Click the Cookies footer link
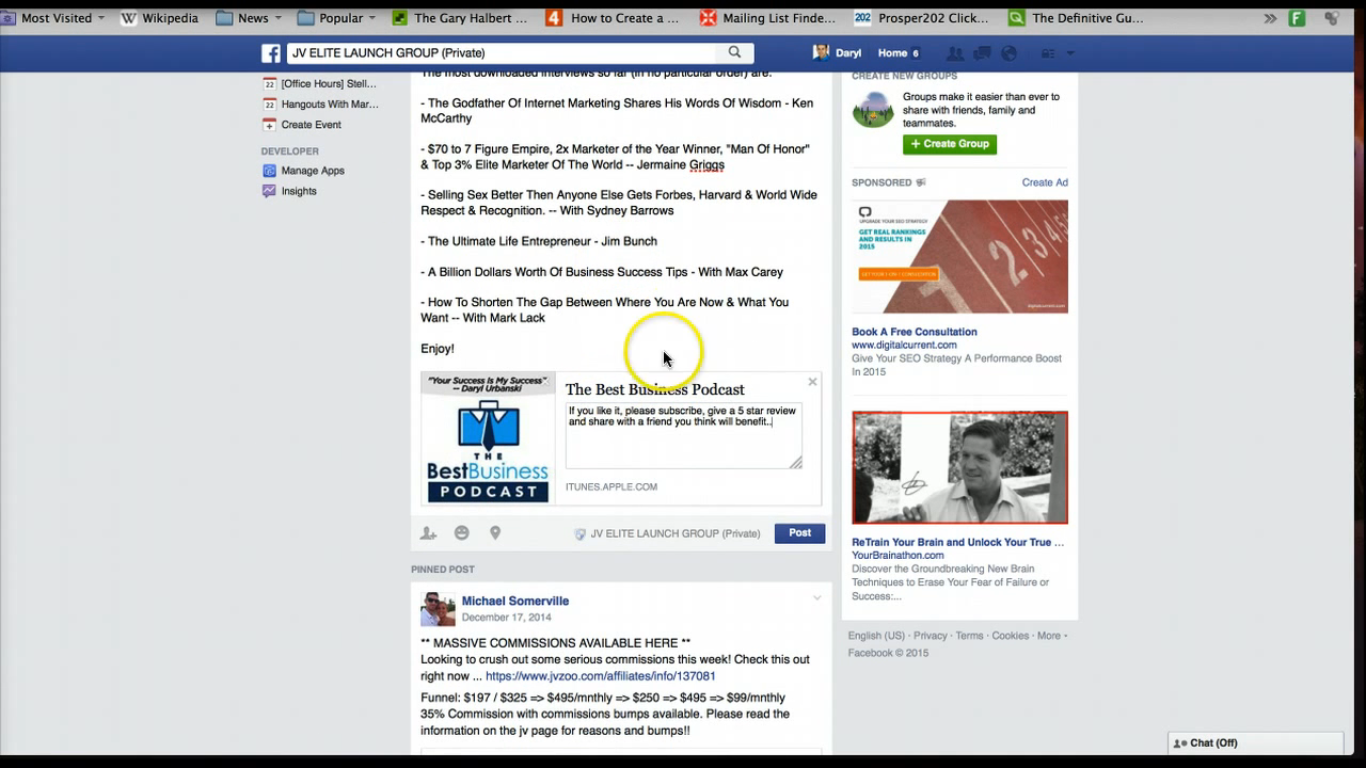1366x768 pixels. pyautogui.click(x=1010, y=636)
